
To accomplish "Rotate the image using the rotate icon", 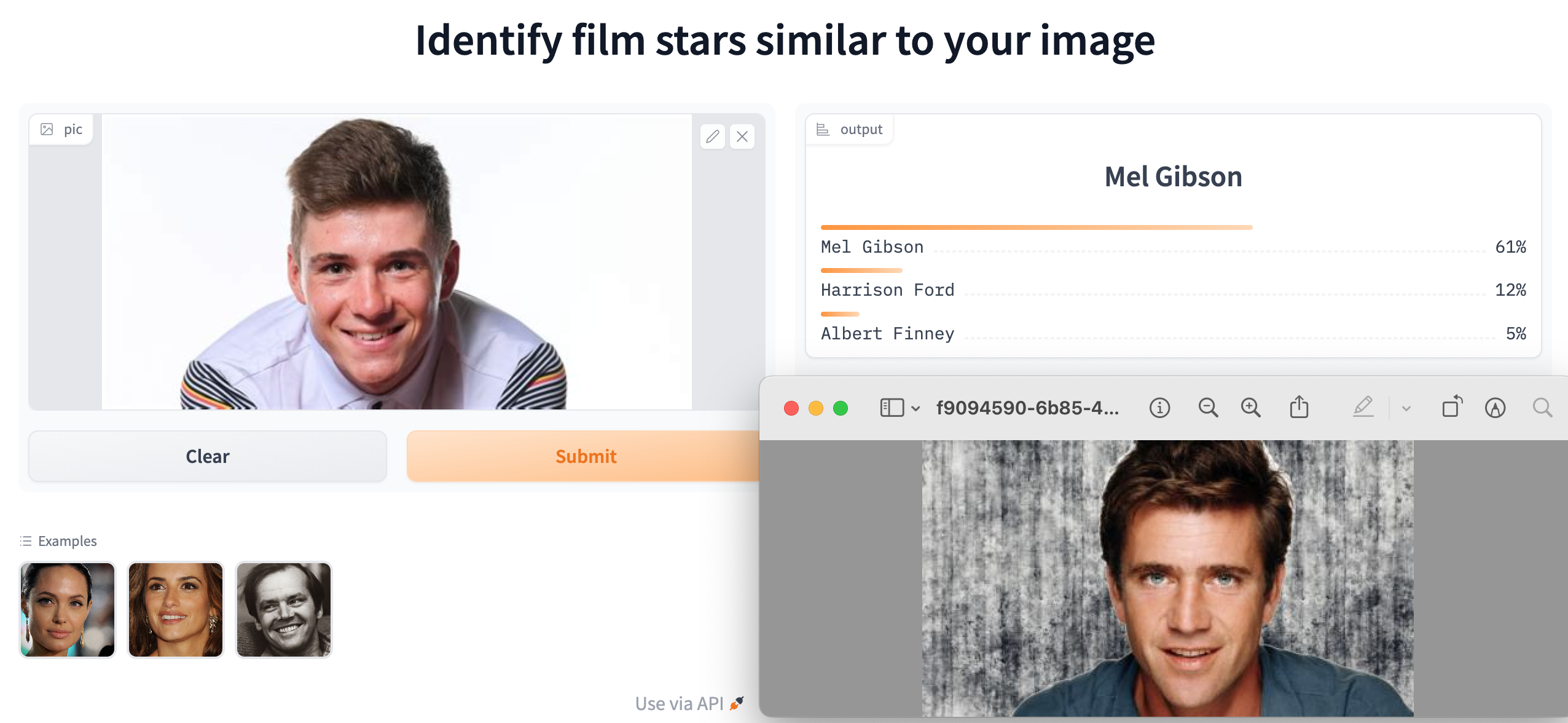I will [x=1452, y=407].
